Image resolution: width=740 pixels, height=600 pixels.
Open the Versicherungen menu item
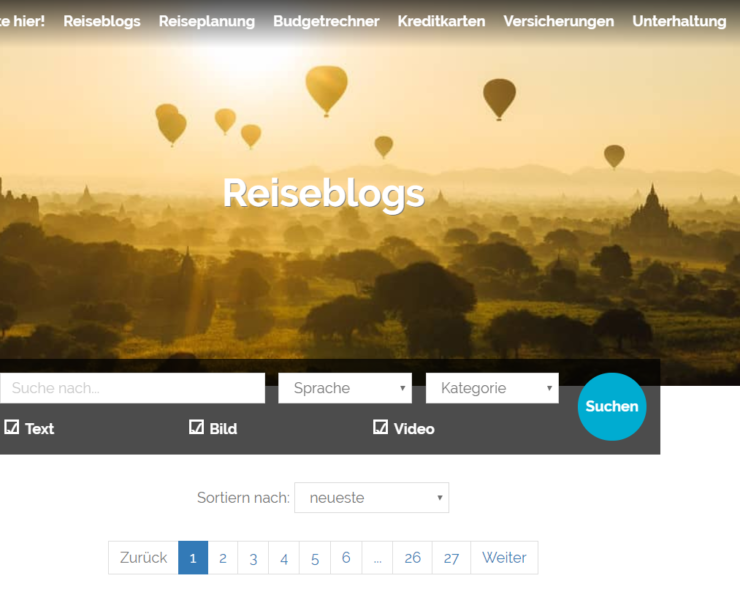[x=559, y=21]
